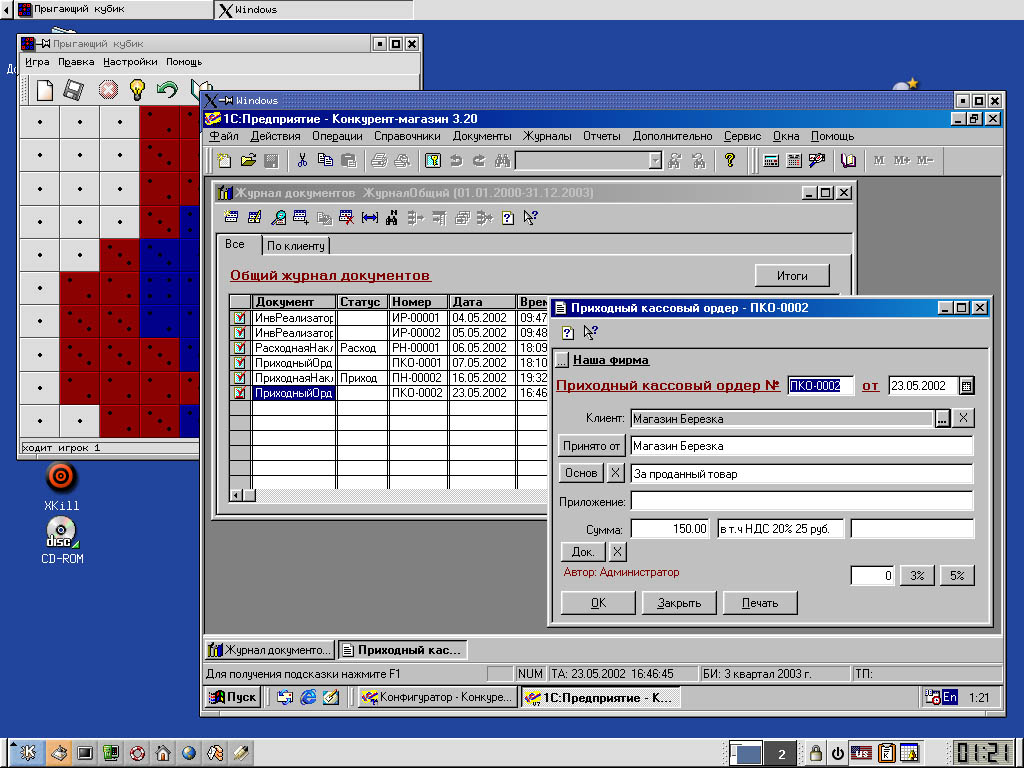
Task: Click context help pointer icon in journal toolbar
Action: pyautogui.click(x=530, y=217)
